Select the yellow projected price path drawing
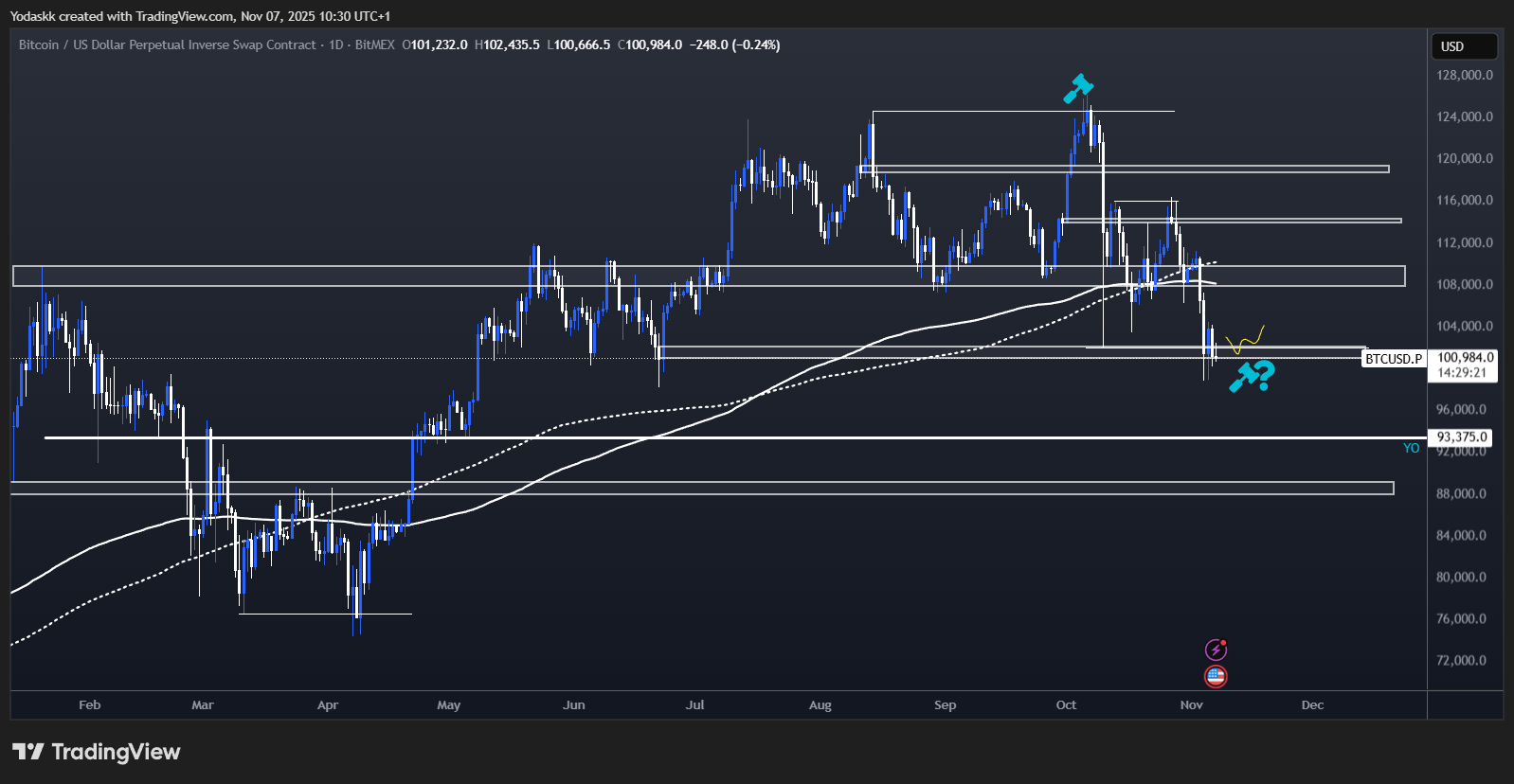This screenshot has height=784, width=1514. pos(1245,340)
